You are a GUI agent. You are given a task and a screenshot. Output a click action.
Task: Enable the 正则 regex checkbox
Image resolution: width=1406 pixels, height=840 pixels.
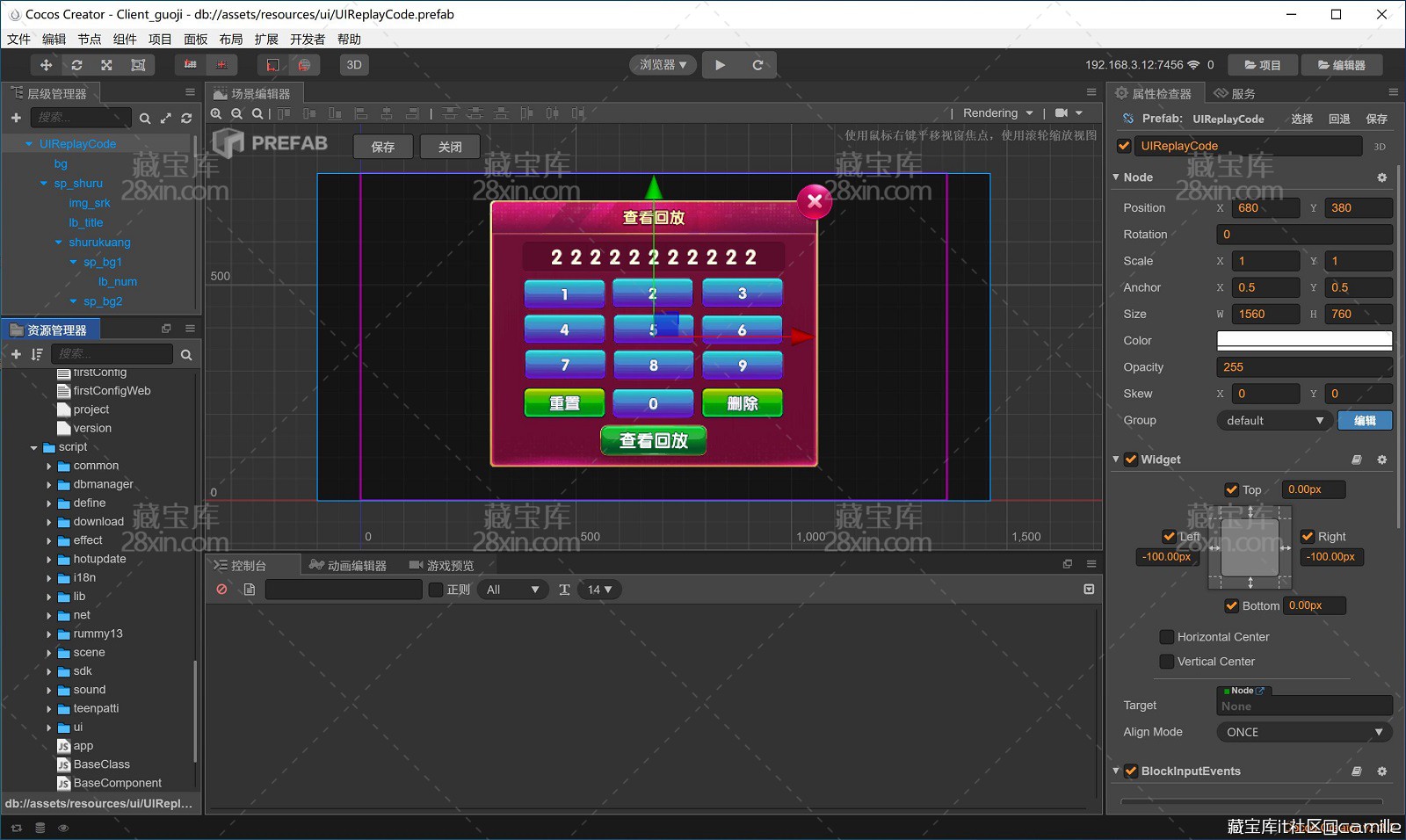click(x=436, y=590)
